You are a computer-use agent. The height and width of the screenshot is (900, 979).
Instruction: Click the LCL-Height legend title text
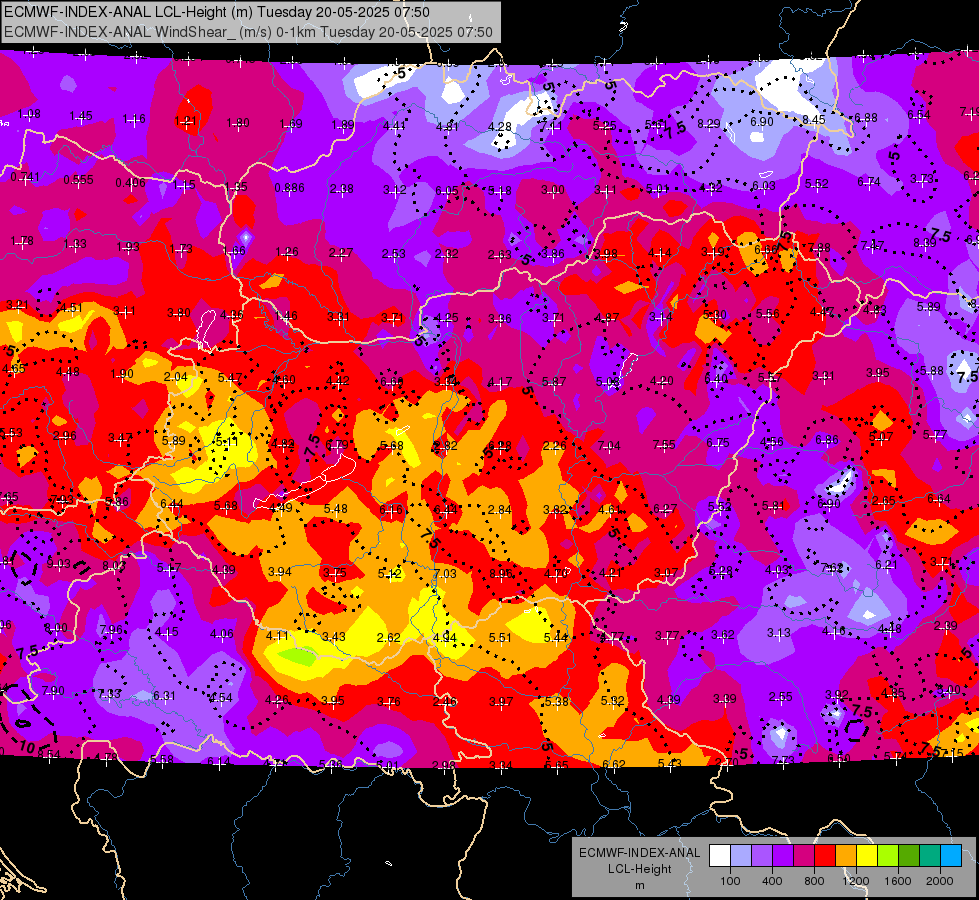pyautogui.click(x=639, y=869)
